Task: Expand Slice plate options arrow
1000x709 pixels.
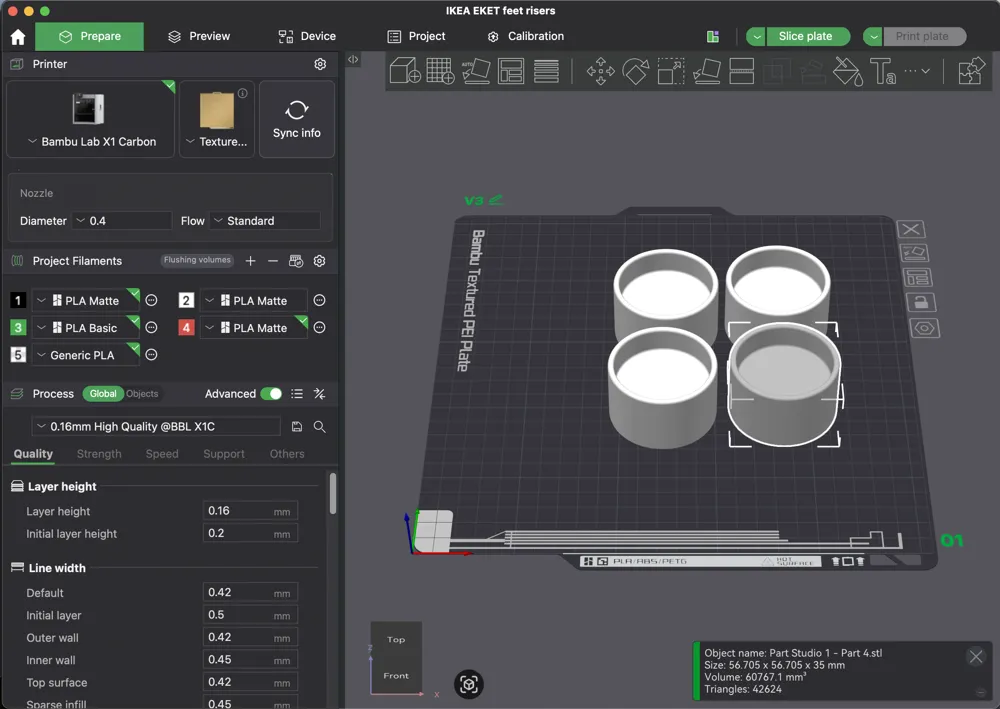Action: click(x=756, y=36)
